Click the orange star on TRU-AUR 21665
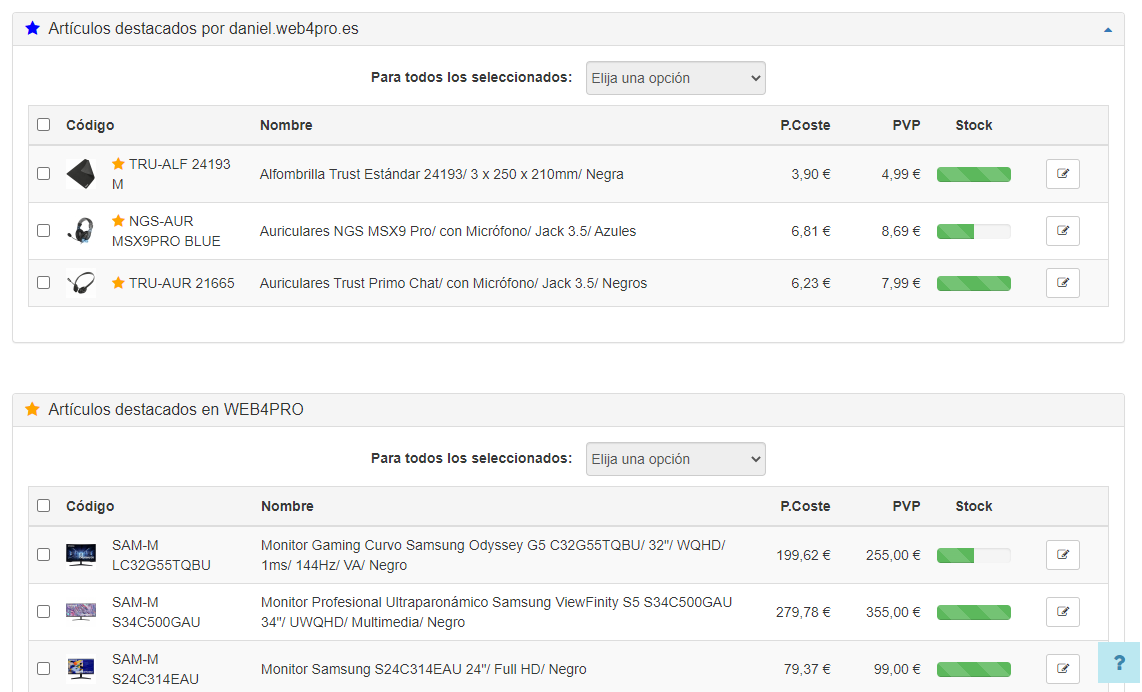This screenshot has width=1142, height=692. (118, 283)
